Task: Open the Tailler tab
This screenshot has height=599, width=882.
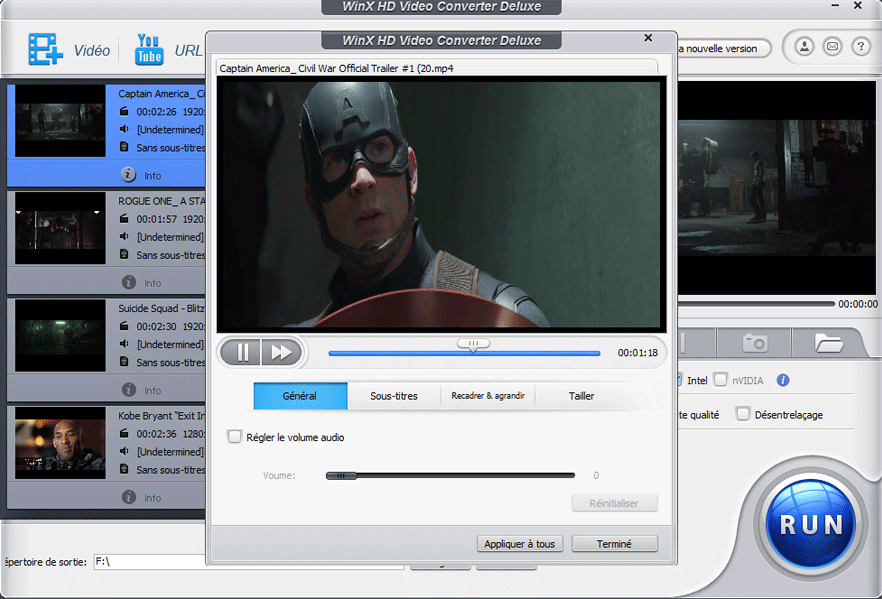Action: (581, 396)
